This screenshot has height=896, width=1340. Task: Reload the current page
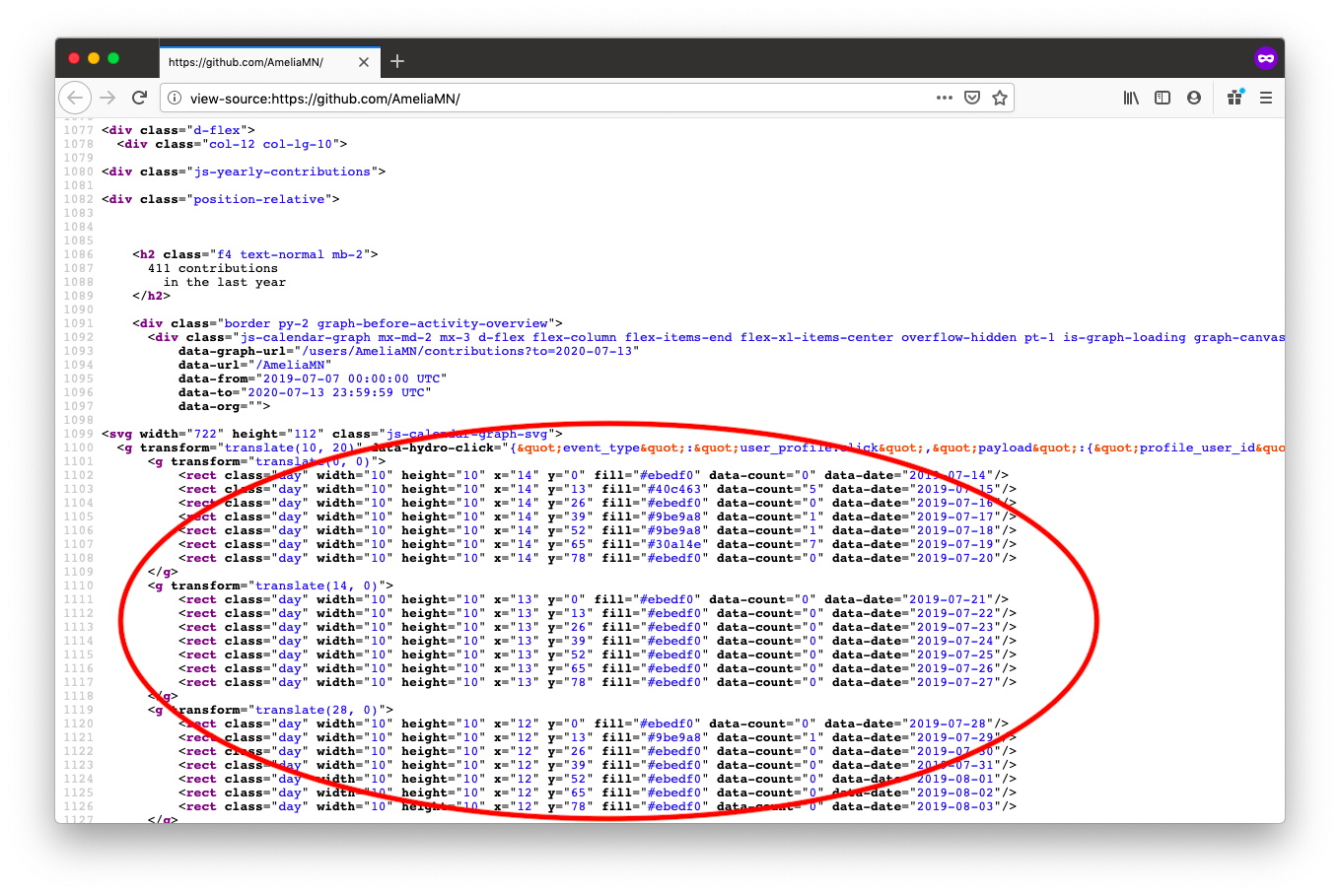(140, 98)
